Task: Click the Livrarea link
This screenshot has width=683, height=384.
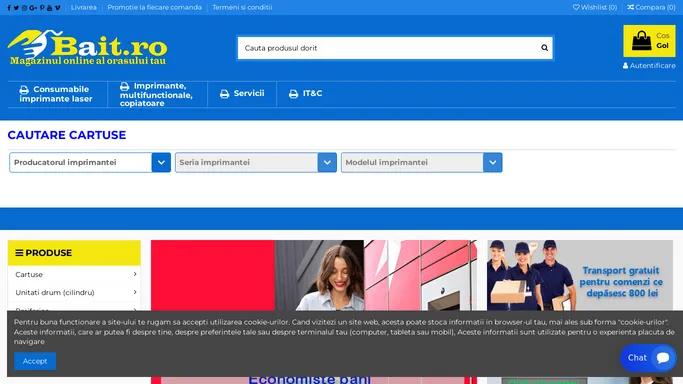Action: click(x=84, y=7)
